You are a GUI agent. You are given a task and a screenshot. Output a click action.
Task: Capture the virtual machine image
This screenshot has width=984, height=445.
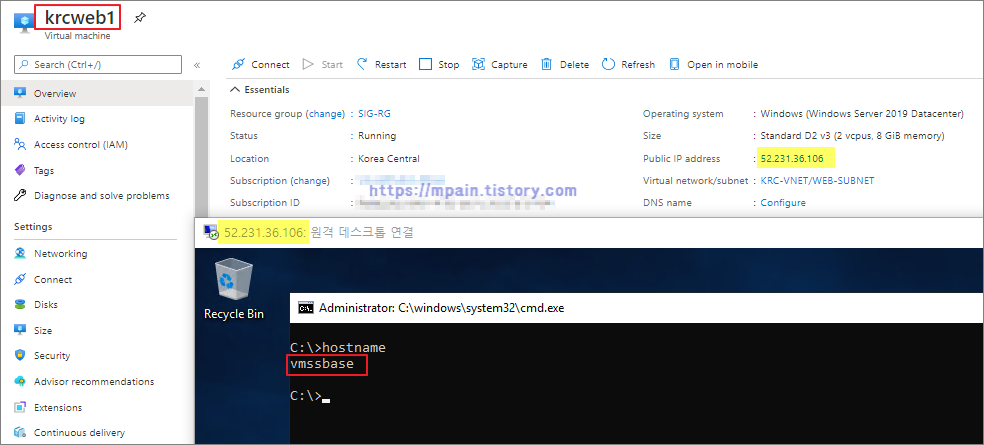500,65
